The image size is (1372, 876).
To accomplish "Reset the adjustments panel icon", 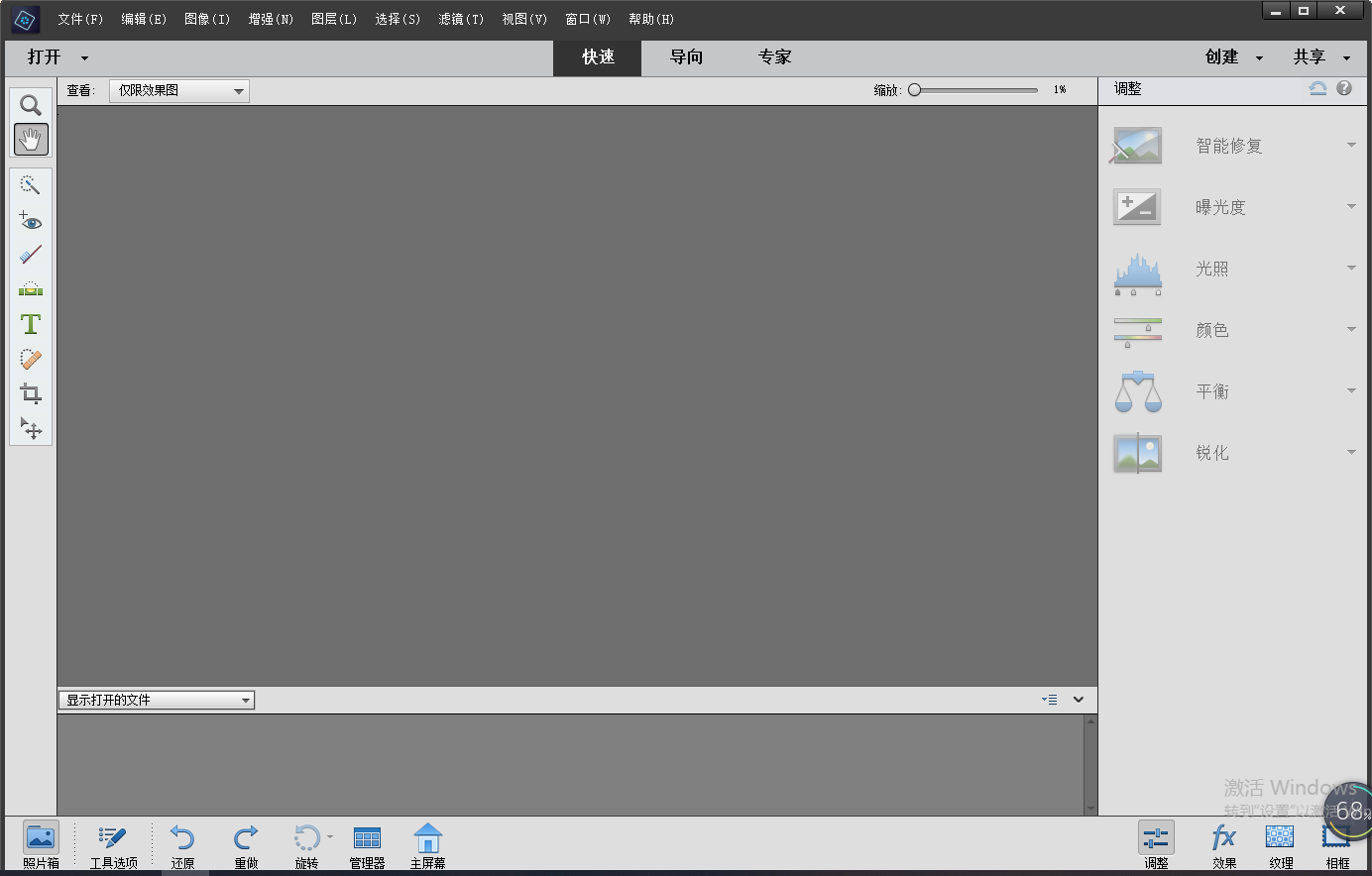I will [x=1317, y=88].
